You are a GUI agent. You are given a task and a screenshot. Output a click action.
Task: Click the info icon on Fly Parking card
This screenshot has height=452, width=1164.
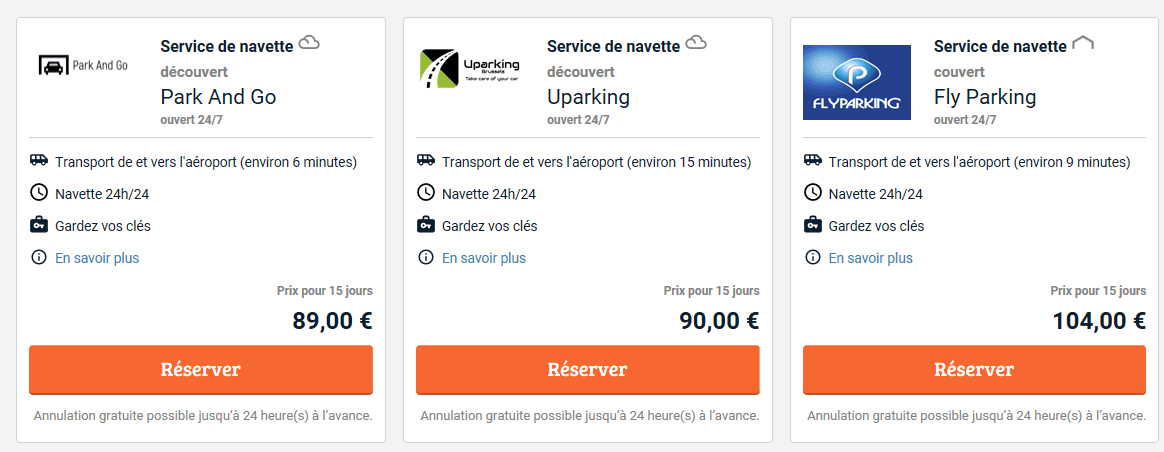[x=812, y=258]
